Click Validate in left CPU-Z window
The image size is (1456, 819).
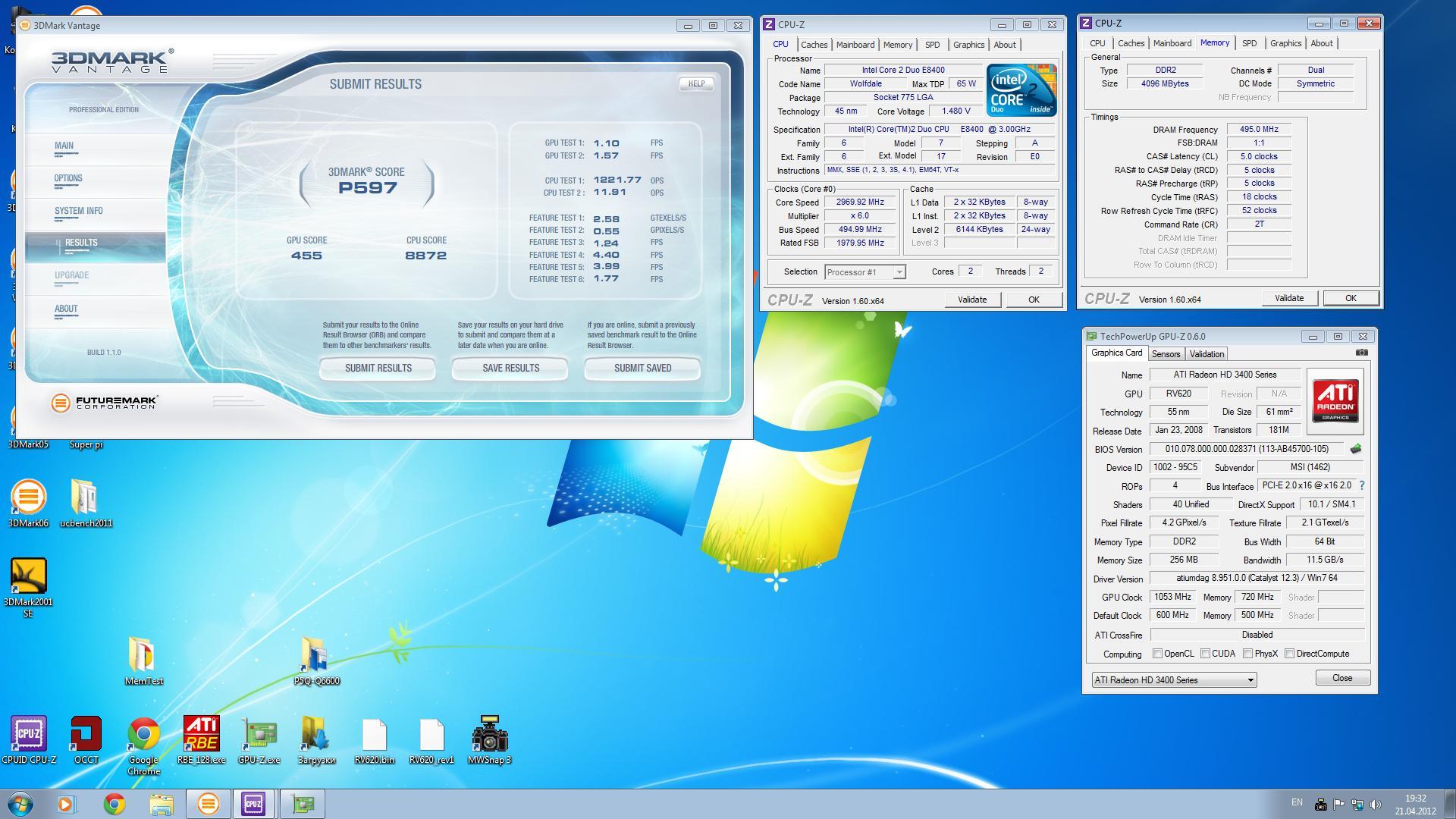tap(972, 300)
